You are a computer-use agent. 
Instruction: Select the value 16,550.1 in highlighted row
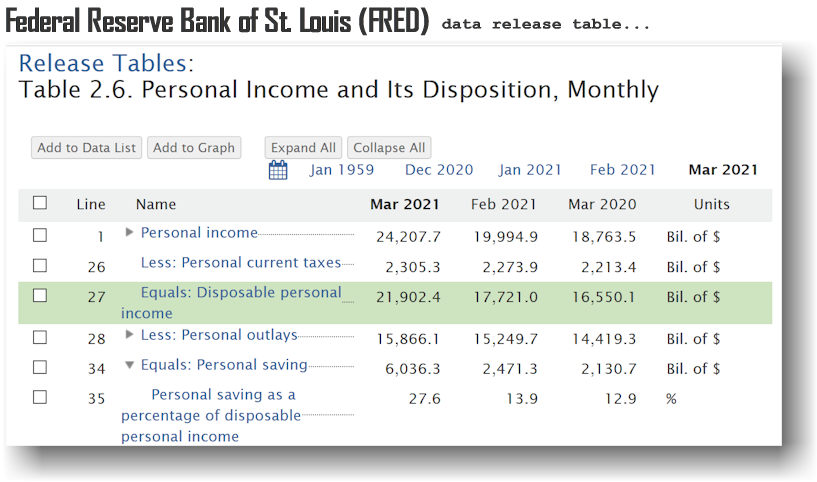coord(603,297)
